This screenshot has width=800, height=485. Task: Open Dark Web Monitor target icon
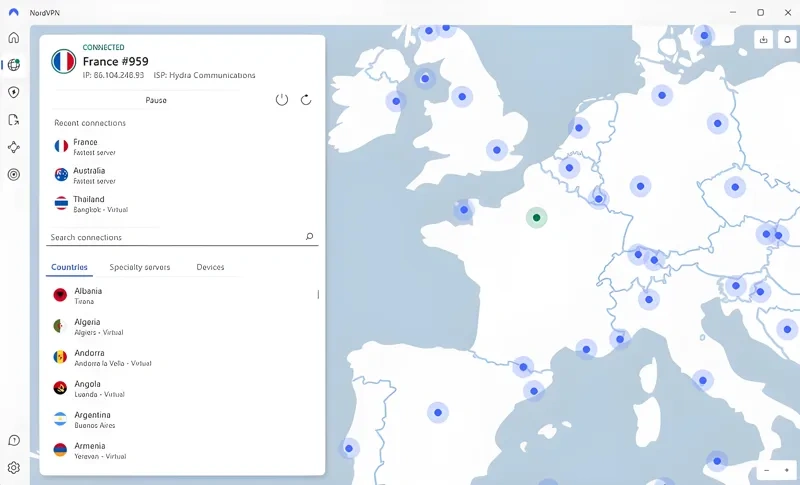tap(14, 174)
